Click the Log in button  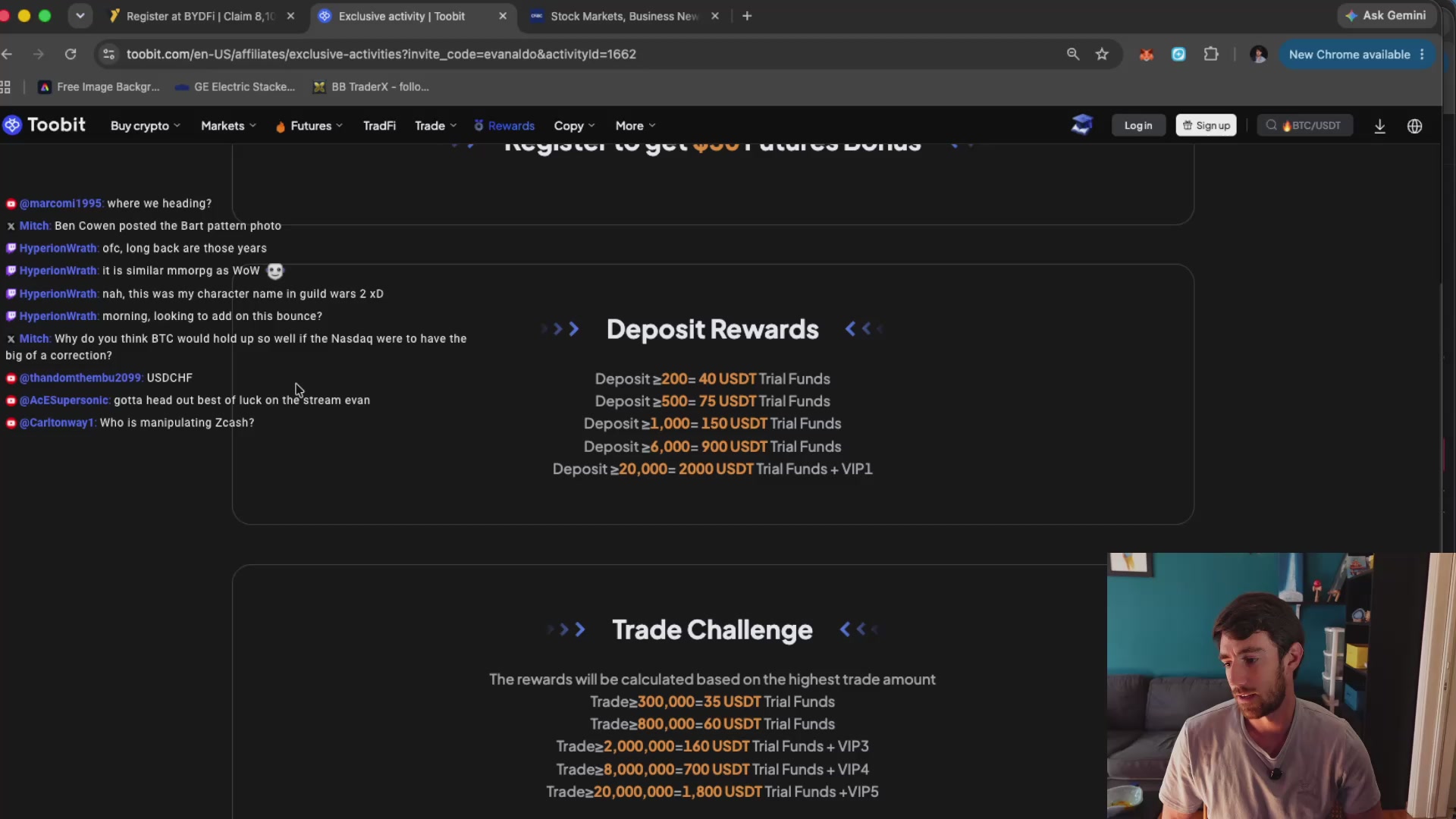[1138, 125]
